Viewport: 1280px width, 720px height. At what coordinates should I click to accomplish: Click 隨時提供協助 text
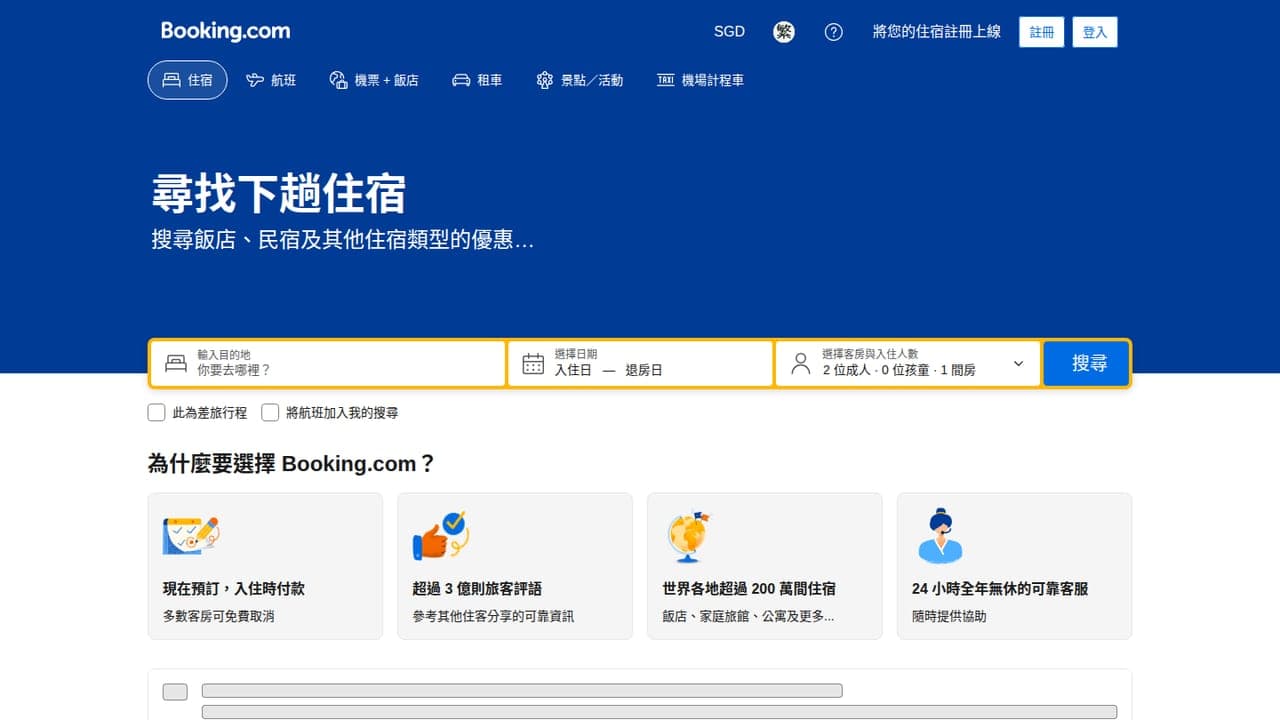[949, 616]
